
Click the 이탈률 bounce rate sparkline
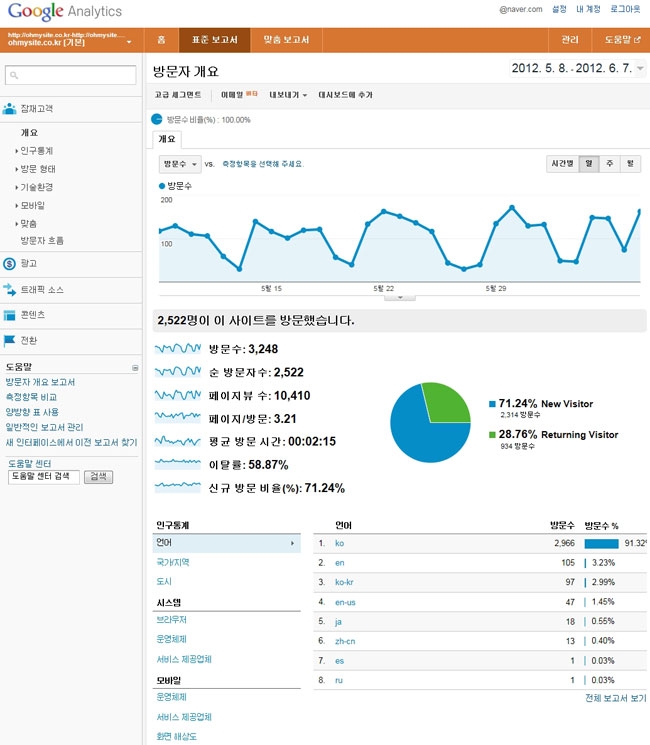point(178,465)
